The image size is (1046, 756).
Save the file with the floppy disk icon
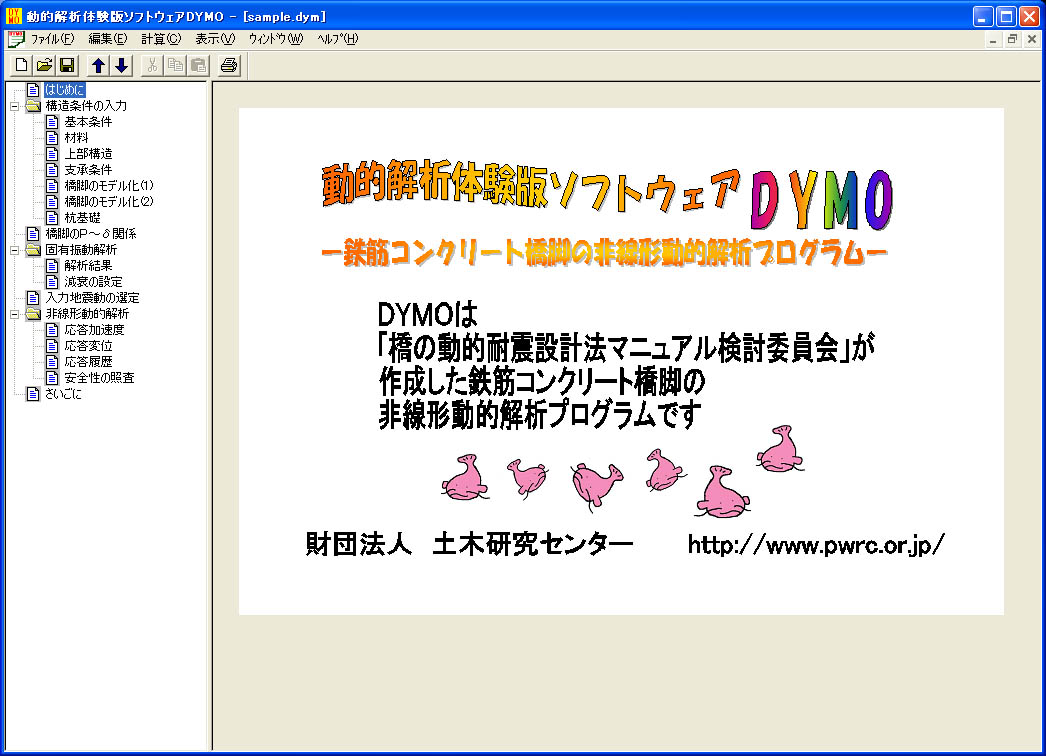pos(67,65)
